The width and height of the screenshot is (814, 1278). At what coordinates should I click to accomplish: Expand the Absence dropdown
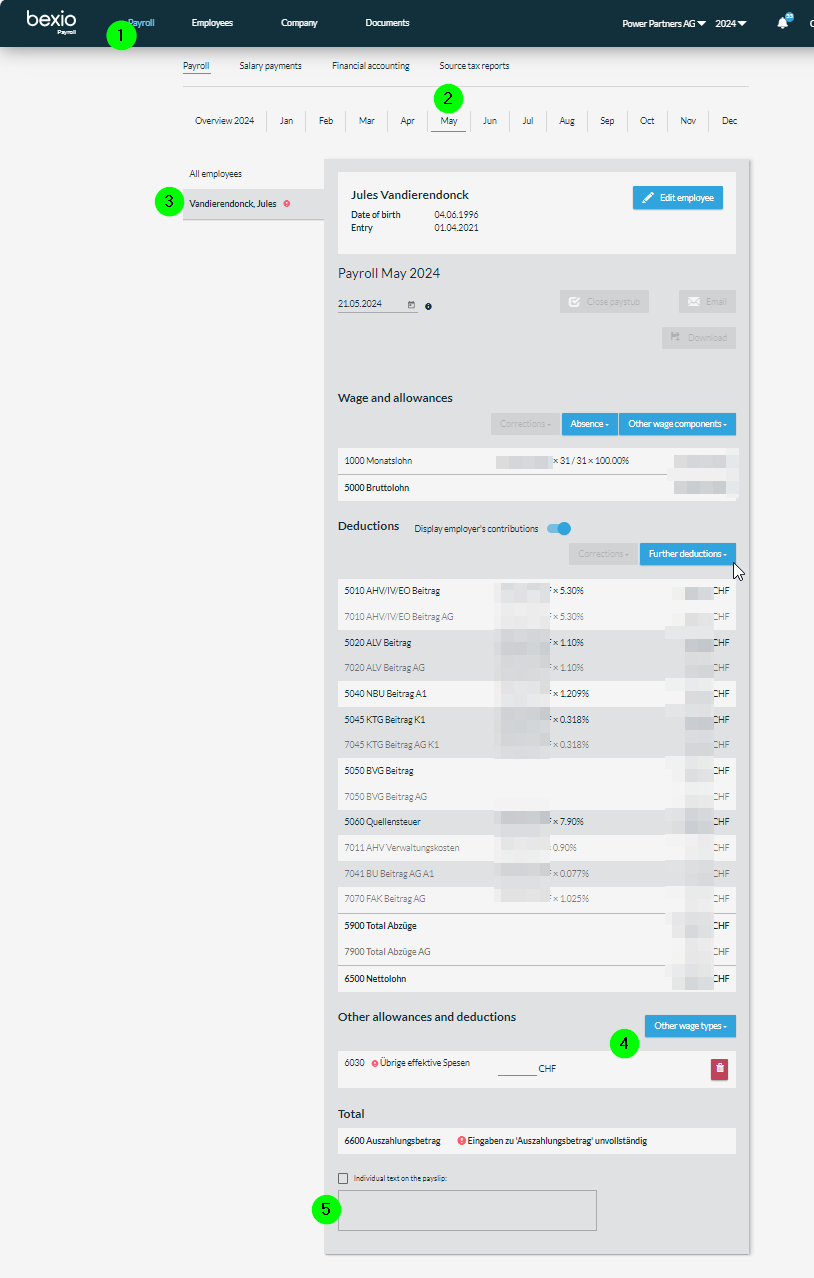tap(590, 424)
